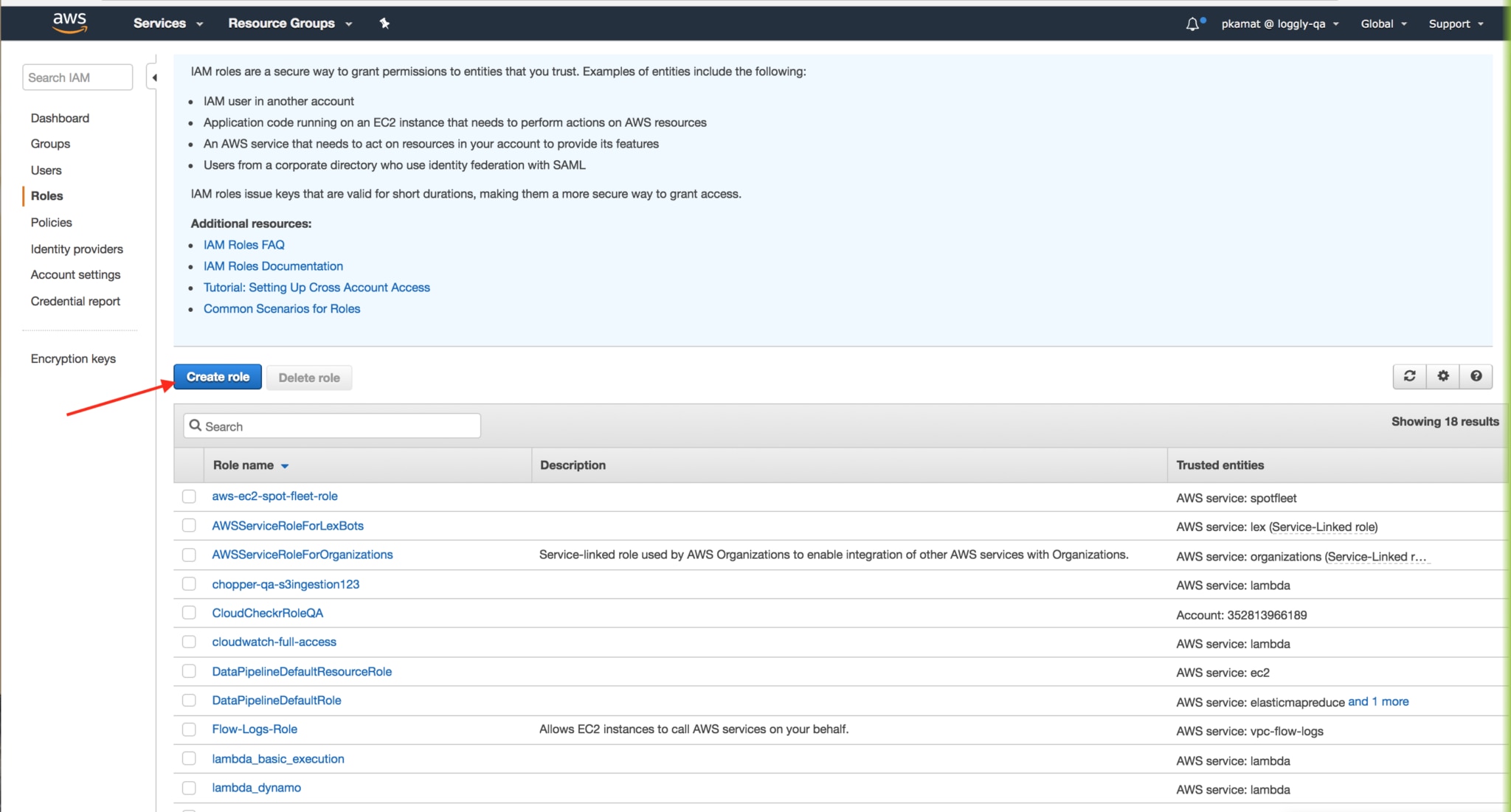Click the Create role button
Image resolution: width=1511 pixels, height=812 pixels.
[x=218, y=377]
